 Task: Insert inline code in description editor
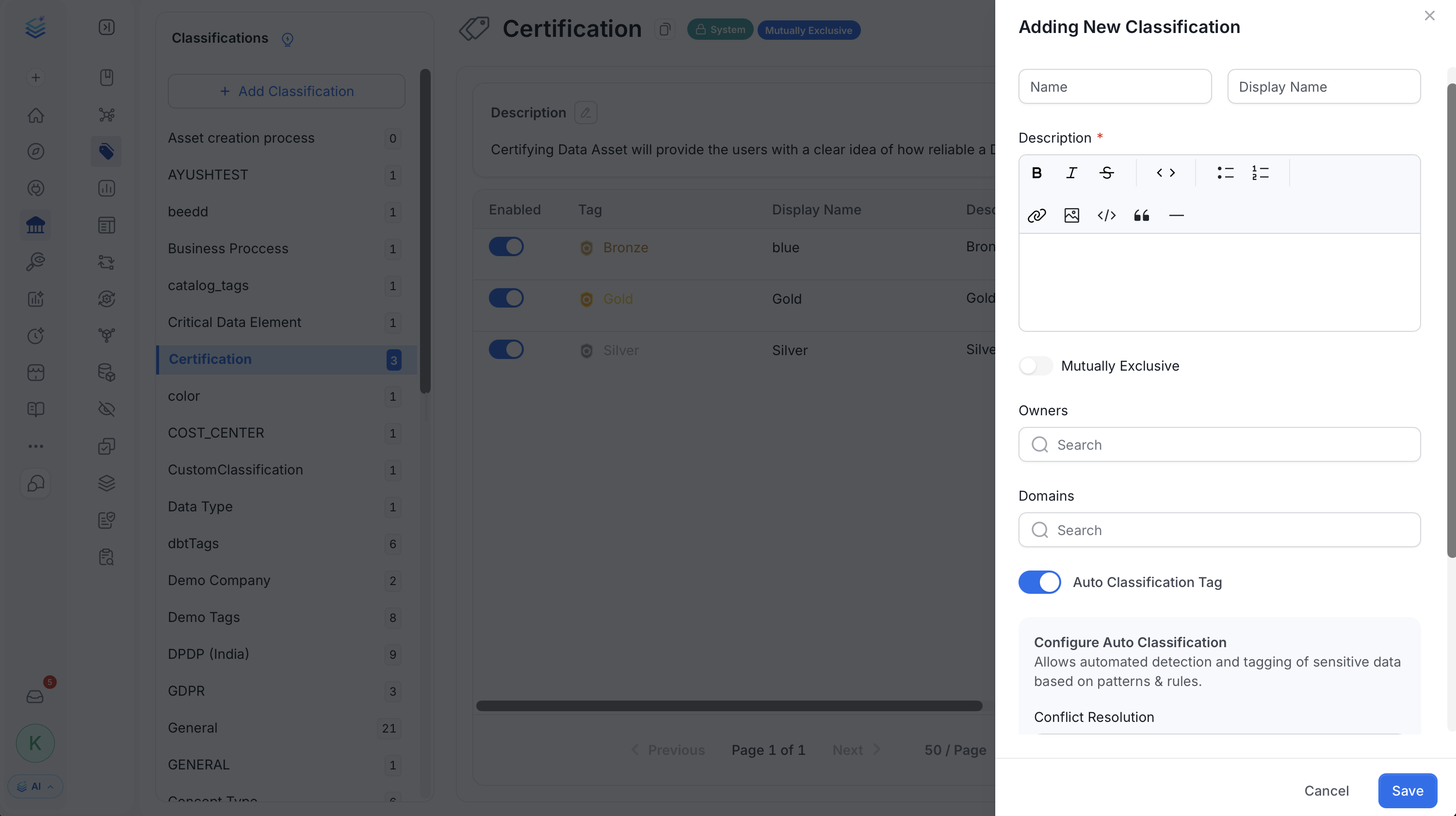coord(1165,173)
